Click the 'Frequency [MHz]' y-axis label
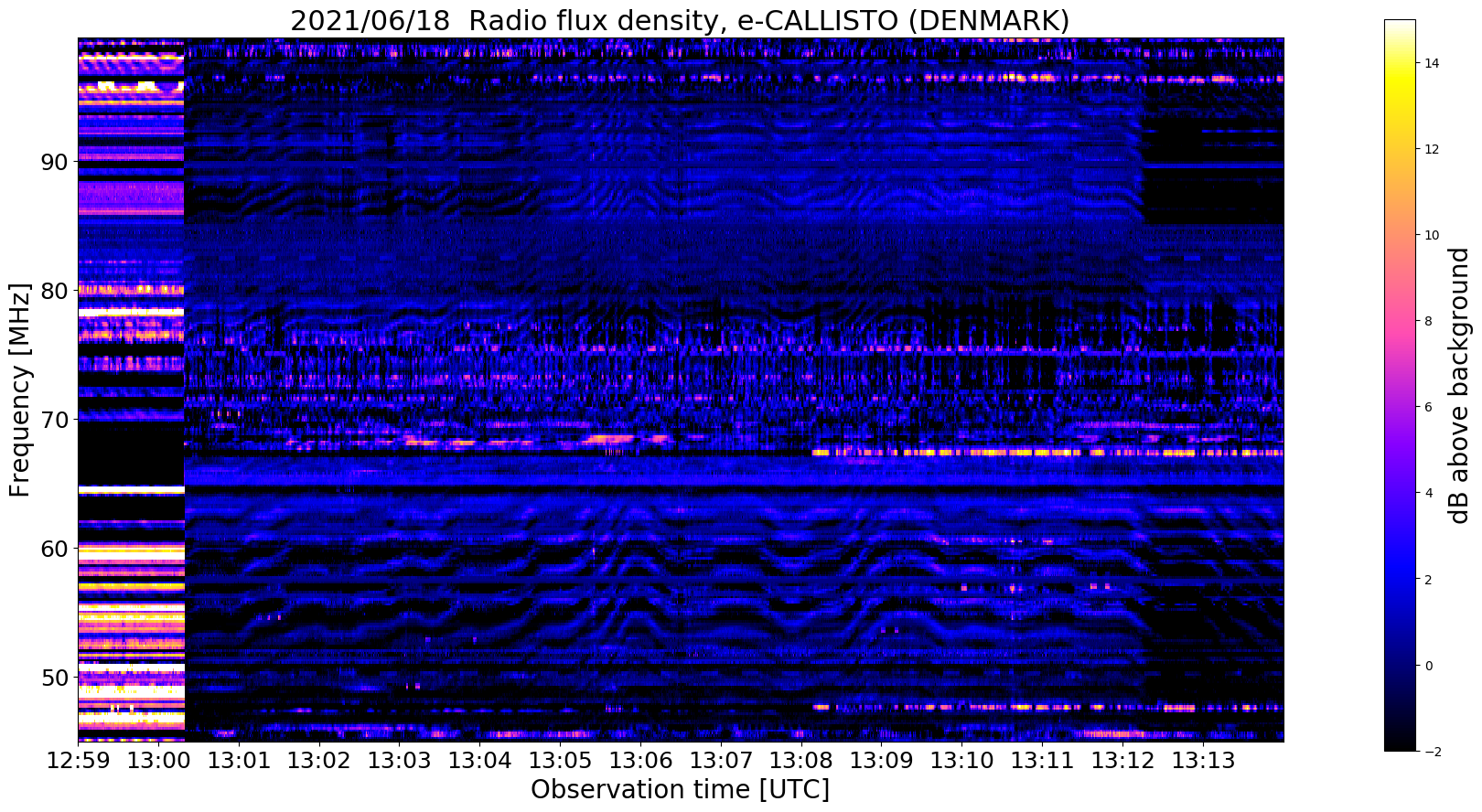This screenshot has width=1482, height=812. [20, 390]
